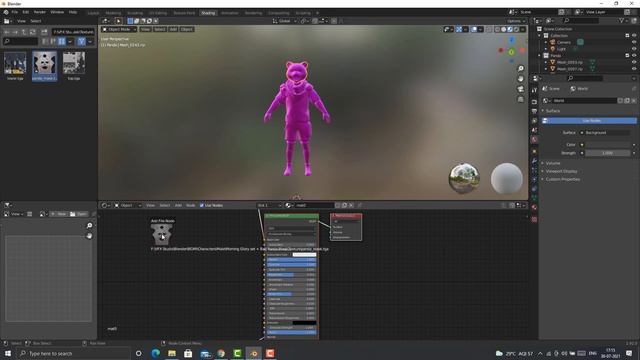Viewport: 640px width, 360px height.
Task: Switch perspective/orthographic grid icon in viewport
Action: pyautogui.click(x=520, y=99)
